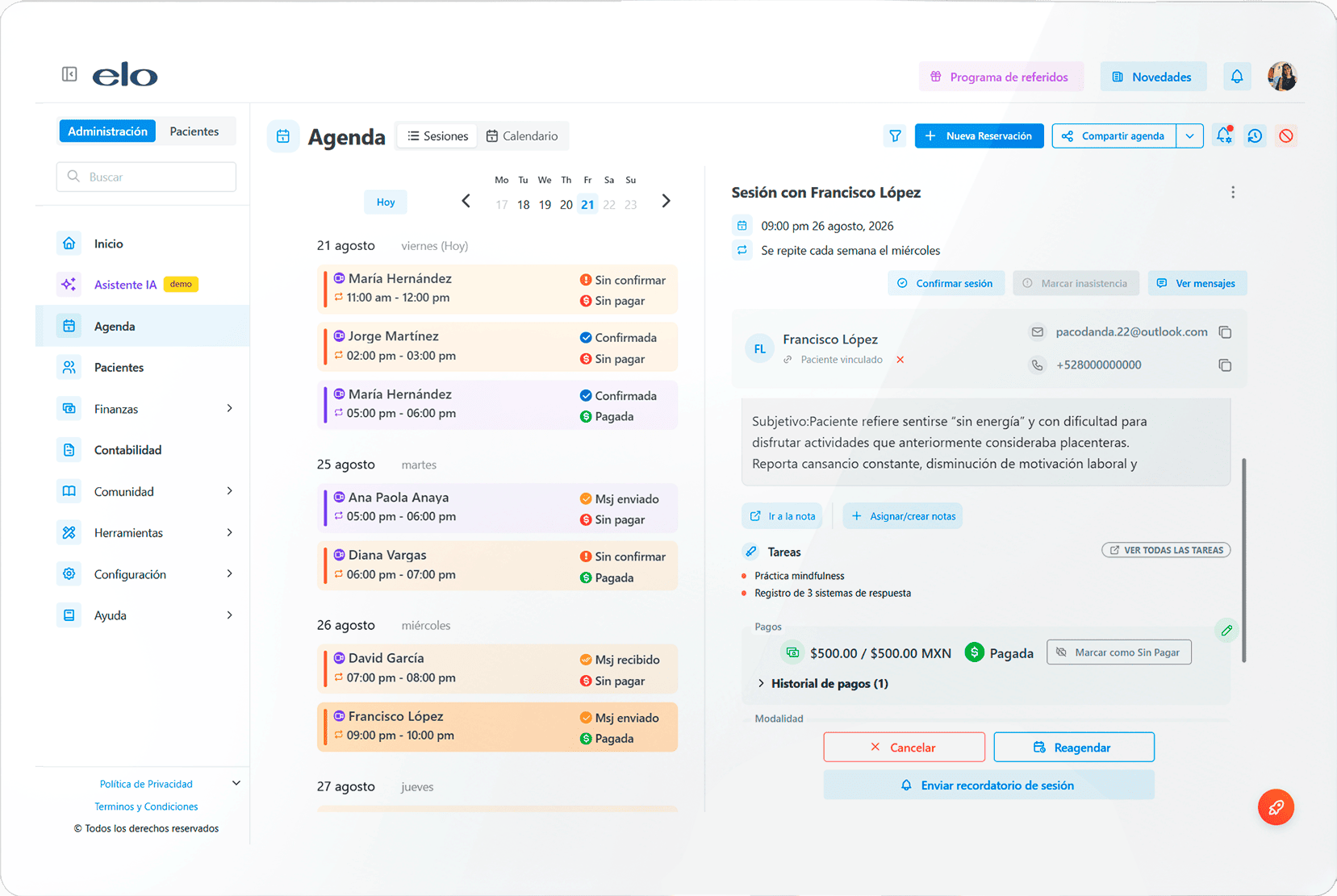
Task: Open the agenda history clock icon
Action: 1255,136
